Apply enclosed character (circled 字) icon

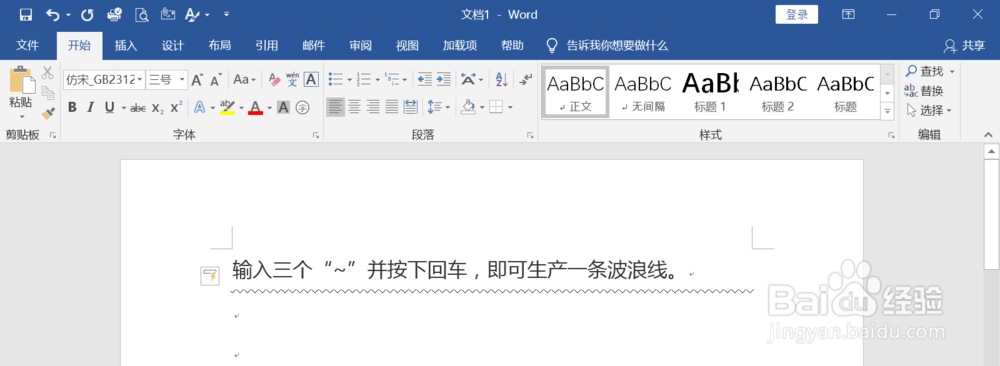pyautogui.click(x=302, y=107)
